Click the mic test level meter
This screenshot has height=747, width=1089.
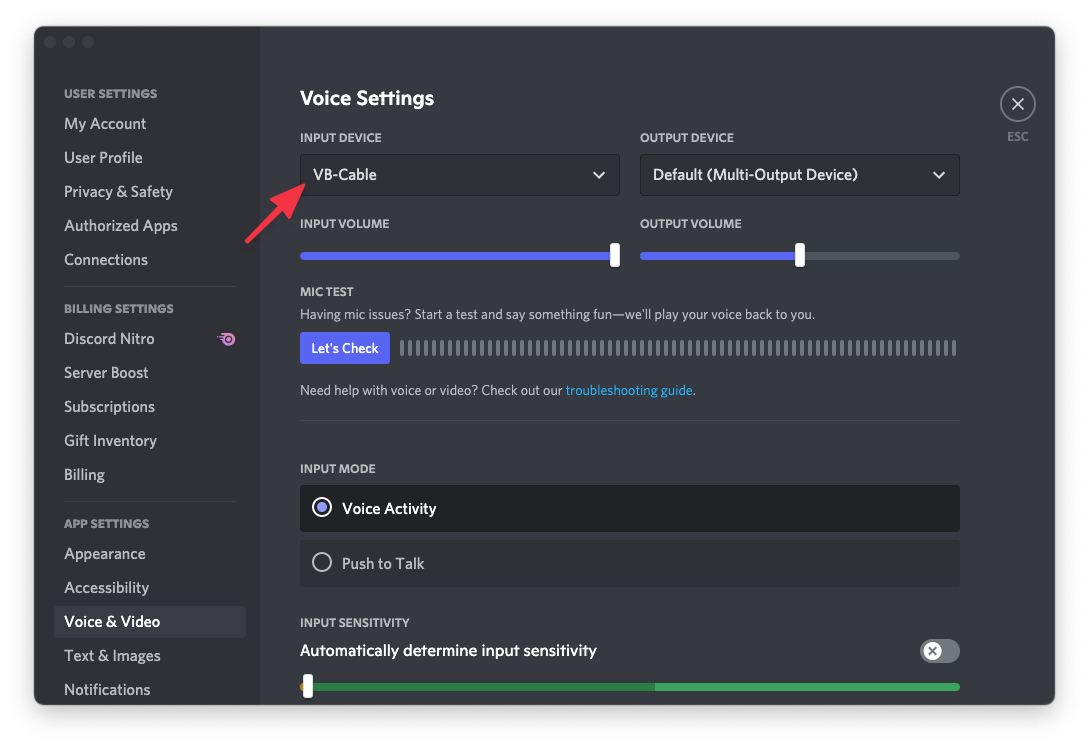(677, 348)
